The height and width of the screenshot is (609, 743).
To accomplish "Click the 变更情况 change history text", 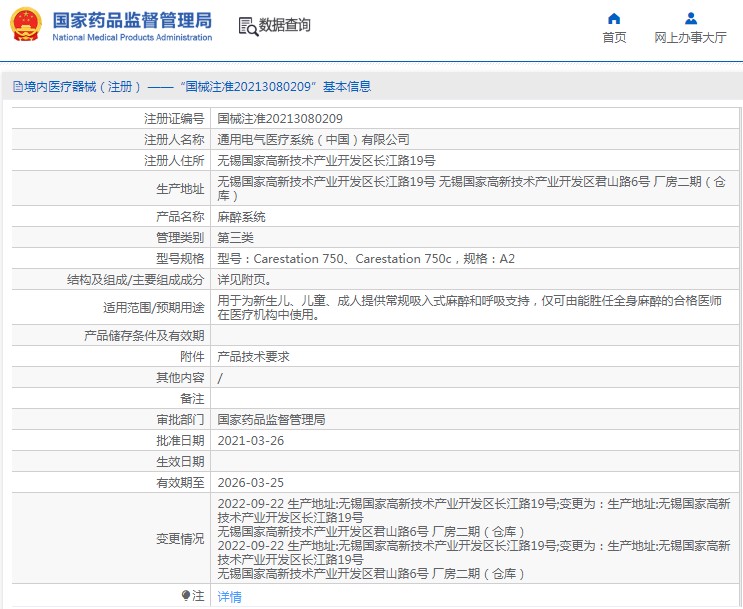I will click(474, 538).
